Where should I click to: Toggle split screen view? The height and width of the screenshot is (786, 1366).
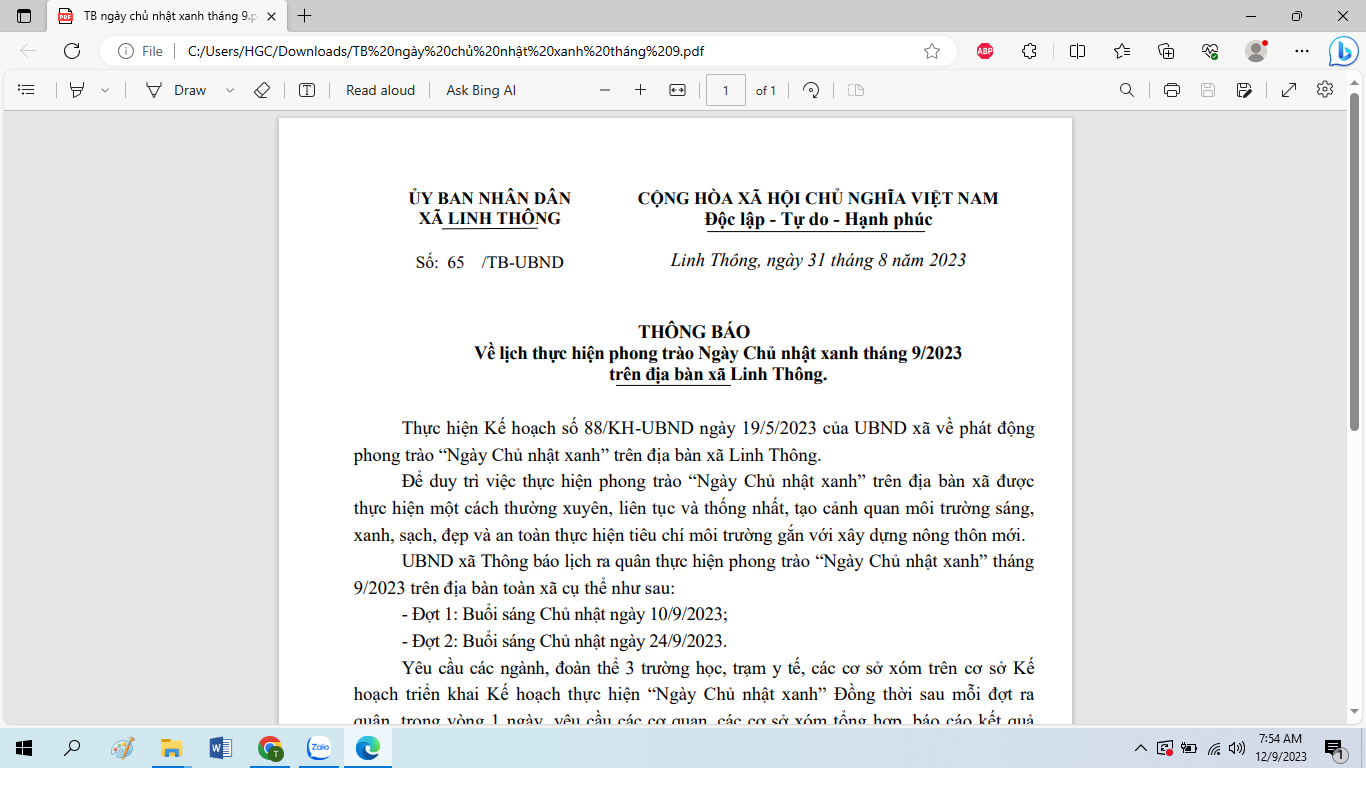1077,51
